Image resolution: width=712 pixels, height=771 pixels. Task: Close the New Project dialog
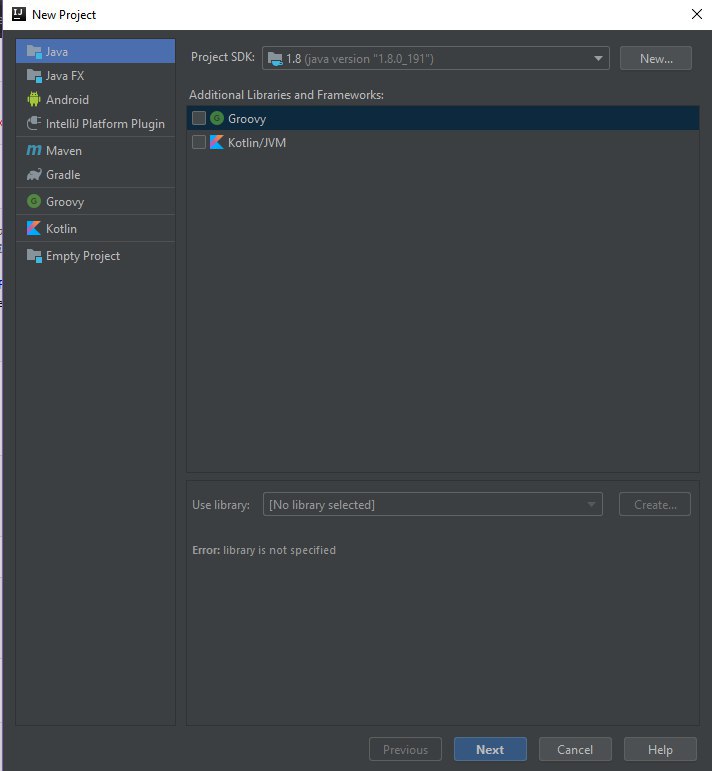[697, 14]
